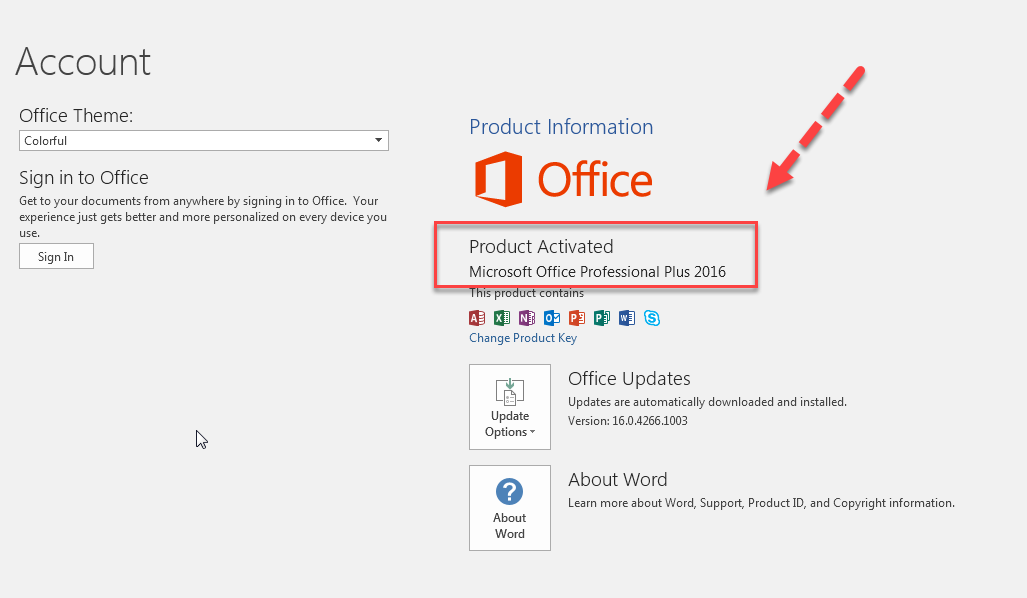Click the orange PowerPoint icon
The width and height of the screenshot is (1027, 598).
tap(577, 318)
